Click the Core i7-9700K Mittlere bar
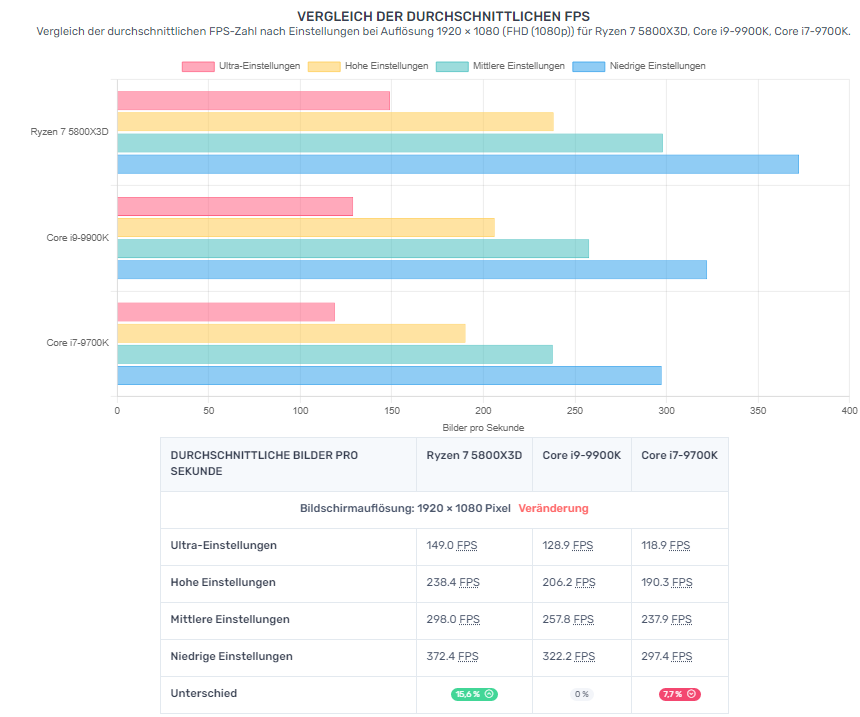860x717 pixels. (x=335, y=354)
